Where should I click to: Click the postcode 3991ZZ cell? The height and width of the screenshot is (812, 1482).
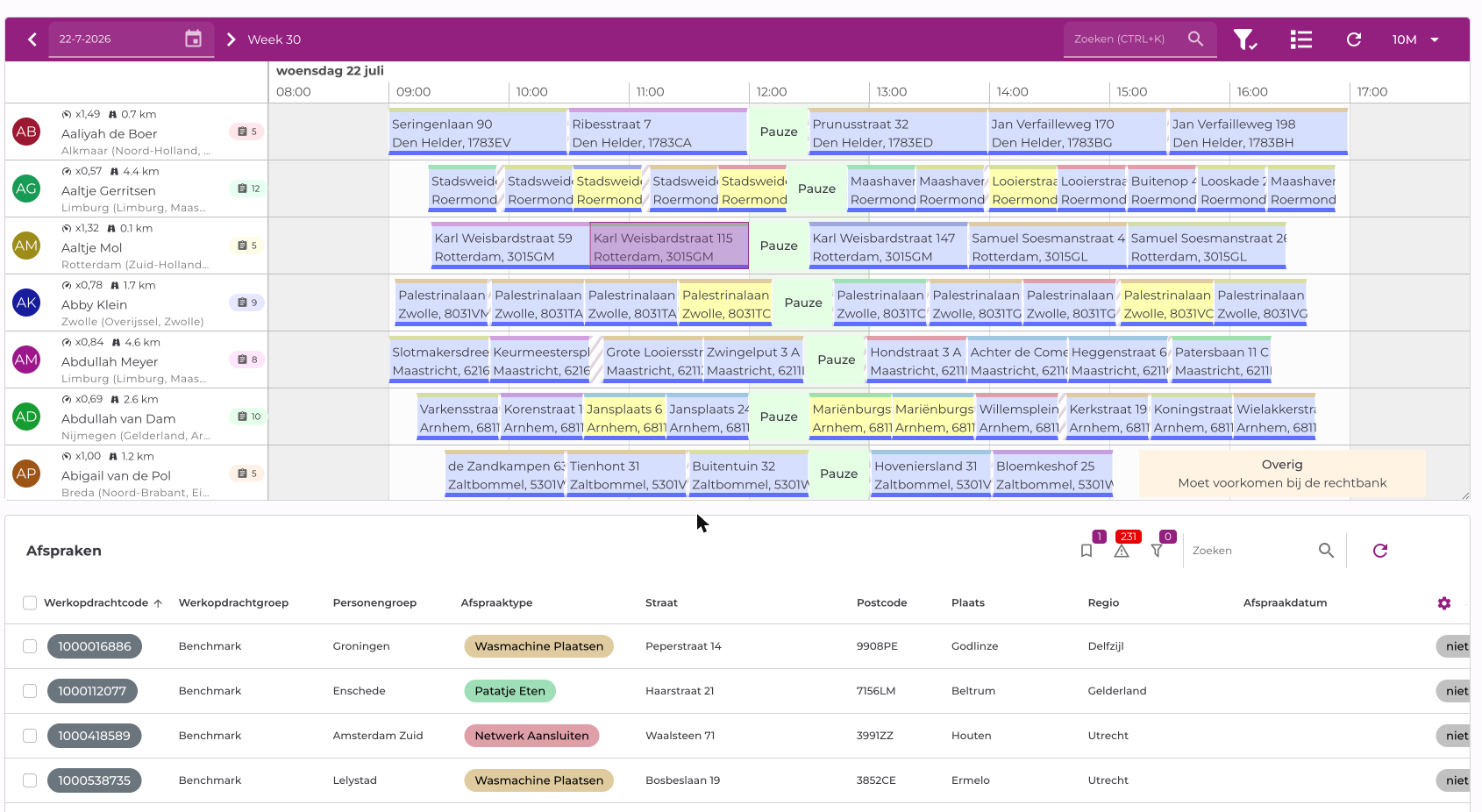[877, 736]
